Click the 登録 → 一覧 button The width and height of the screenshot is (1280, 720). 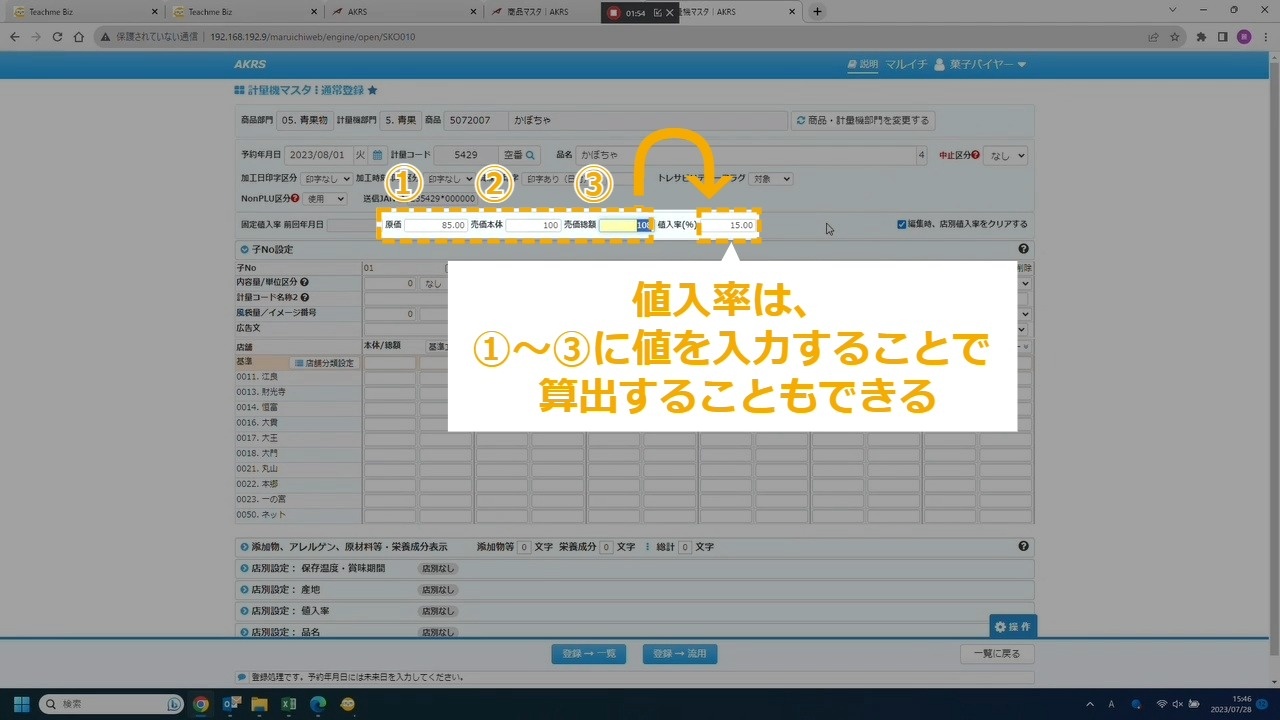(x=589, y=654)
